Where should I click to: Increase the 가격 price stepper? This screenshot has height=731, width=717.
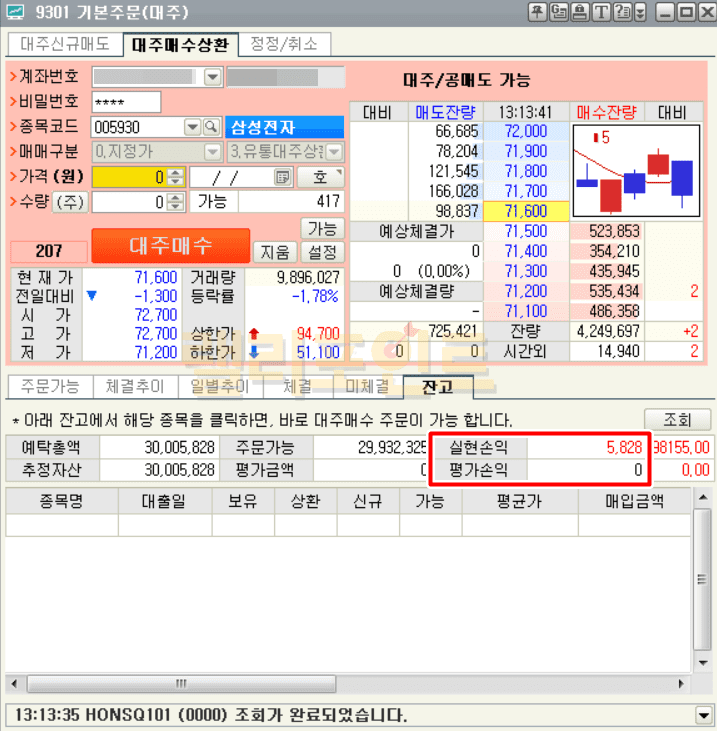[x=175, y=172]
